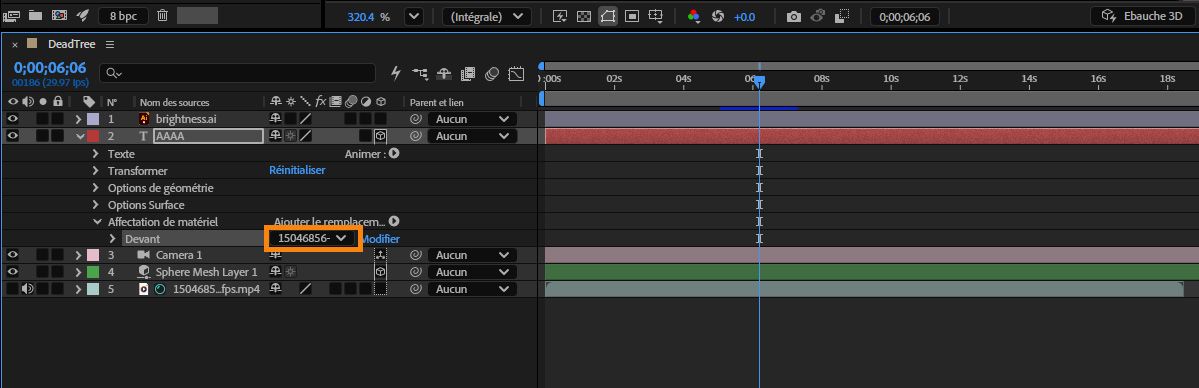Toggle mask and shape path visibility
This screenshot has width=1199, height=388.
pos(608,16)
